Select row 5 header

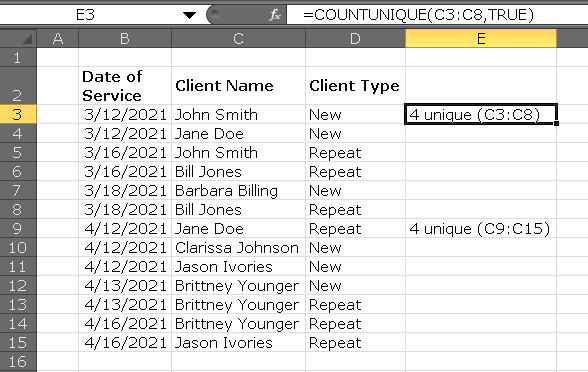(x=18, y=153)
